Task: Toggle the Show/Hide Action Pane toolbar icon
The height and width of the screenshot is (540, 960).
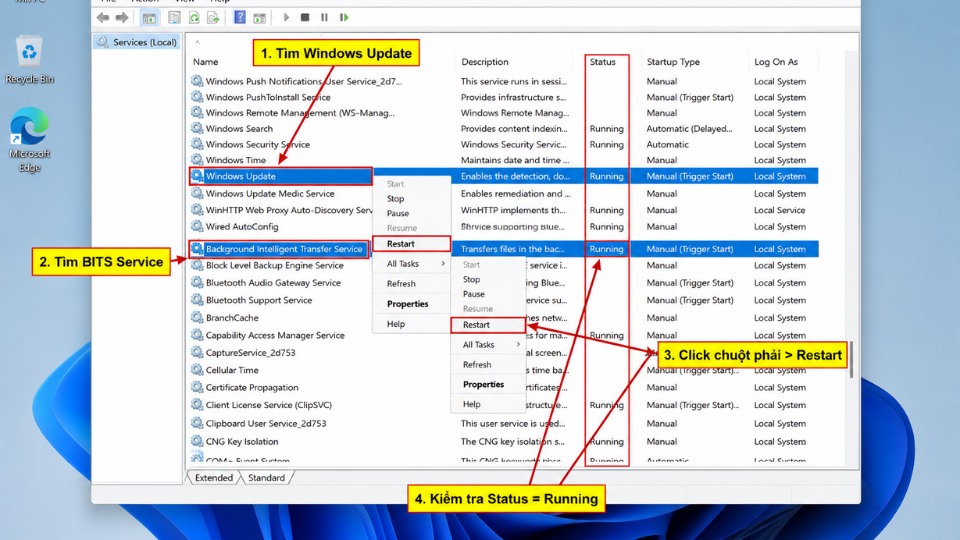Action: tap(260, 18)
